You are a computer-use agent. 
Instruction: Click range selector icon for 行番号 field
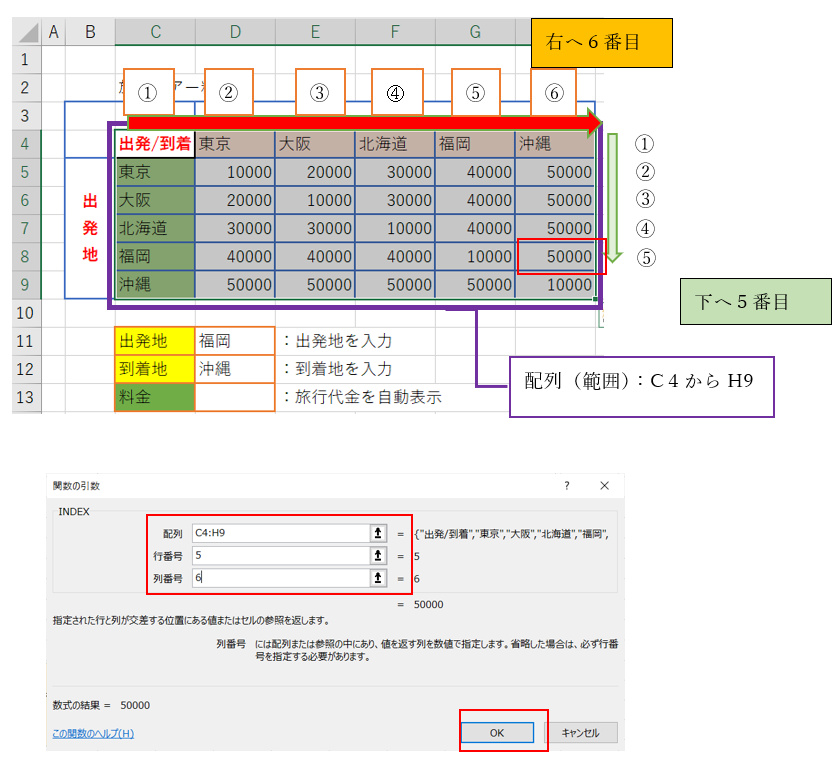378,555
